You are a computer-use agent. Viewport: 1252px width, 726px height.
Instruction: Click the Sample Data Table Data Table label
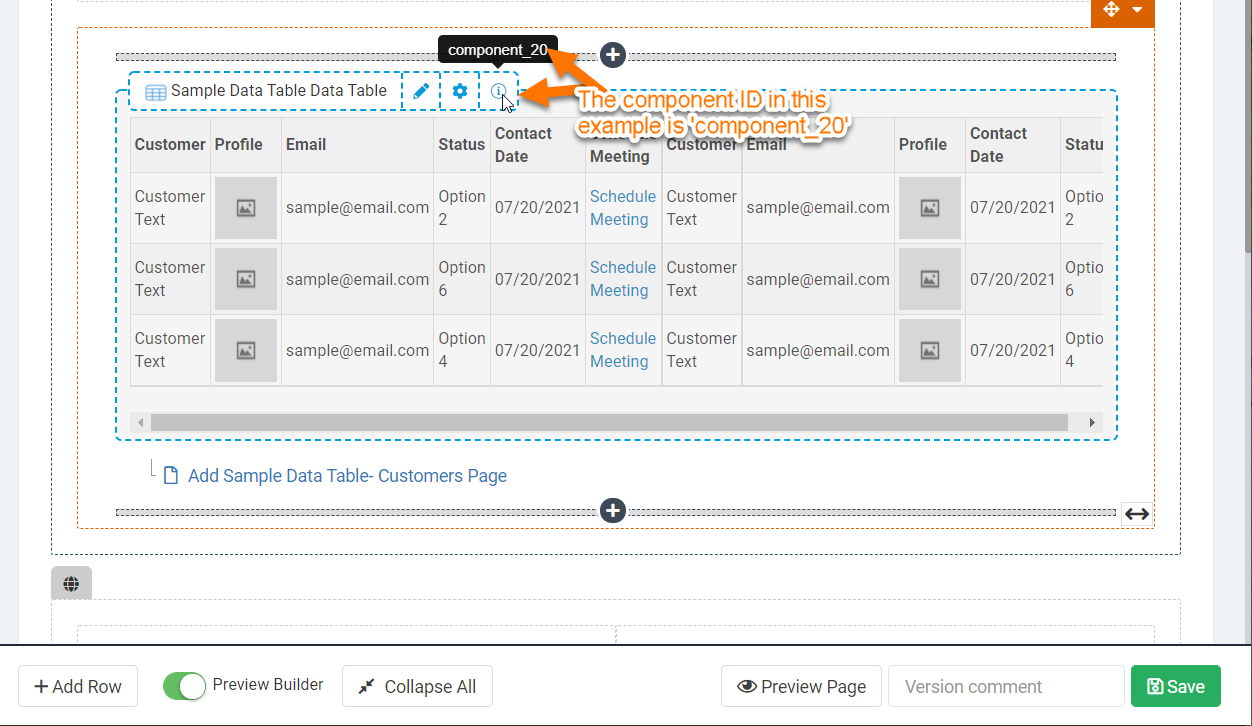pos(278,91)
